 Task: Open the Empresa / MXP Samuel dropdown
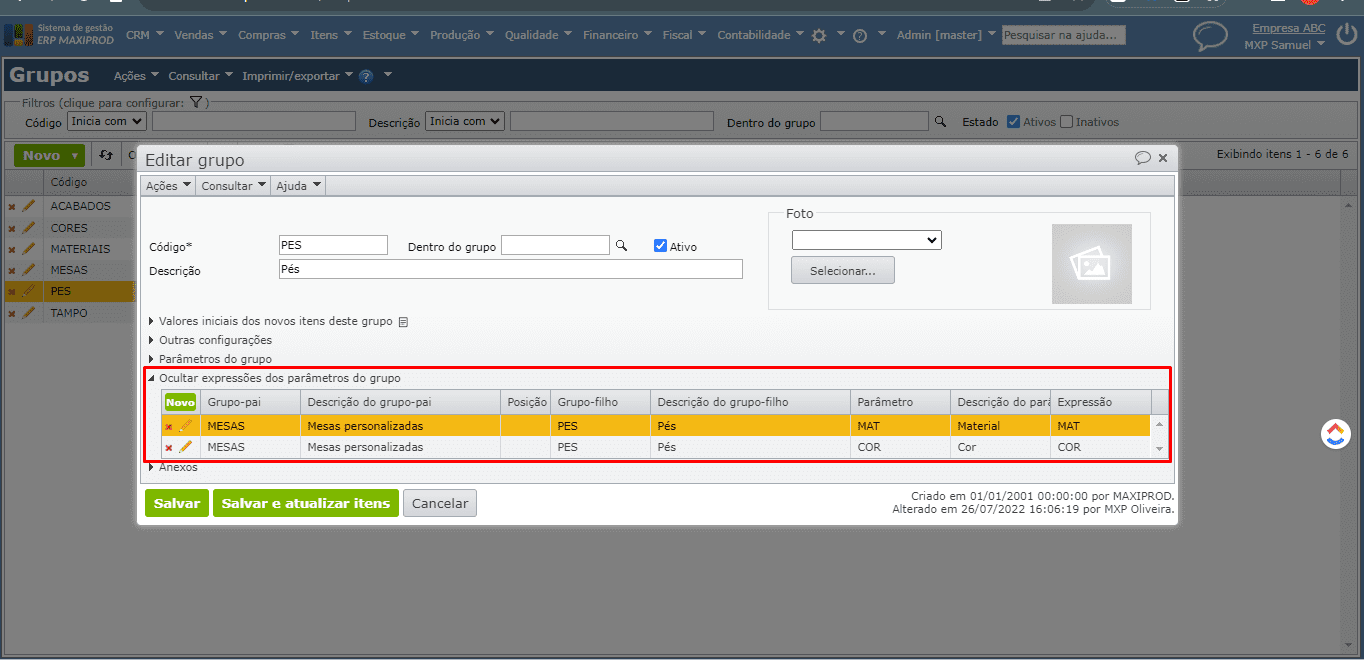[1284, 45]
